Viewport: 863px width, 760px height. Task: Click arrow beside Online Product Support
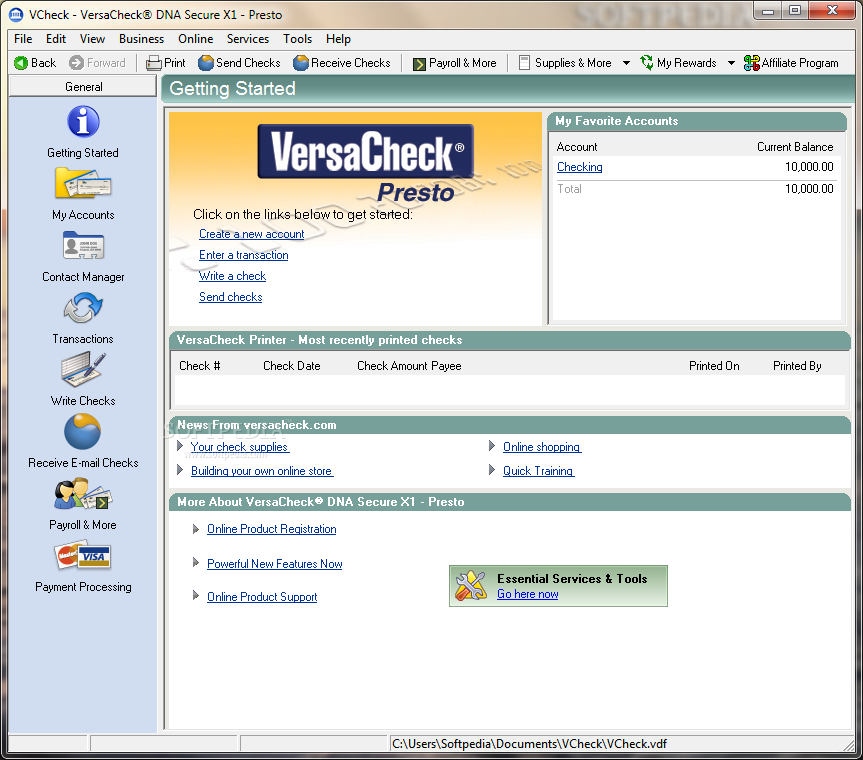tap(196, 595)
